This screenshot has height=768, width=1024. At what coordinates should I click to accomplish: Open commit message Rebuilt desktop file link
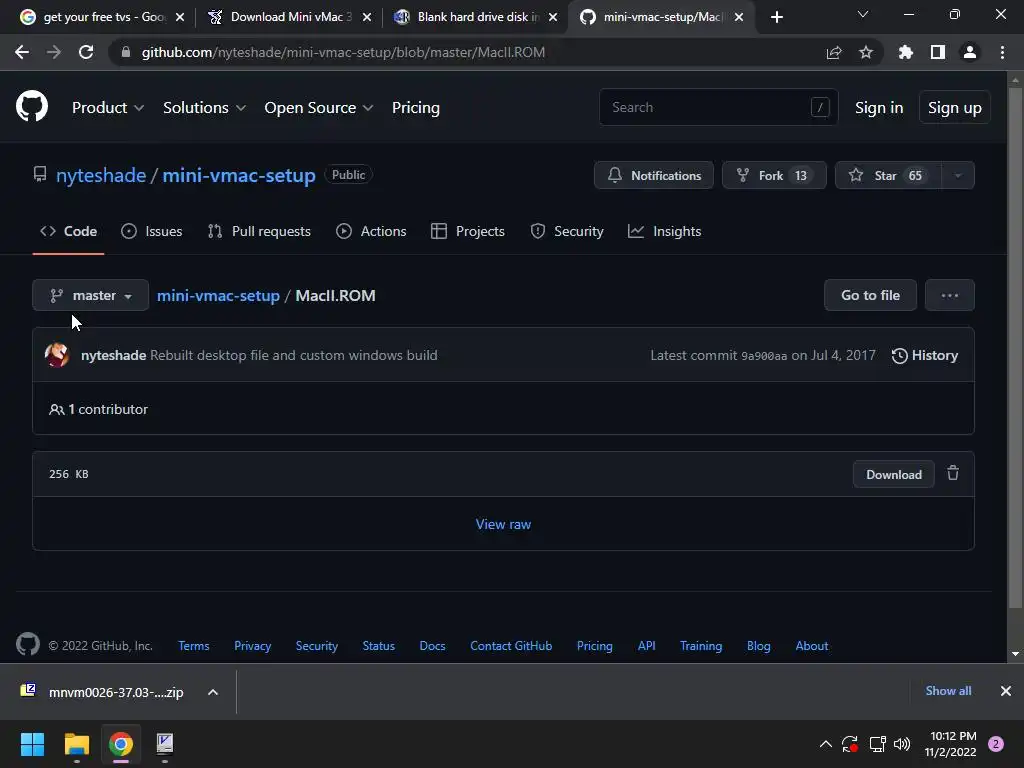293,355
